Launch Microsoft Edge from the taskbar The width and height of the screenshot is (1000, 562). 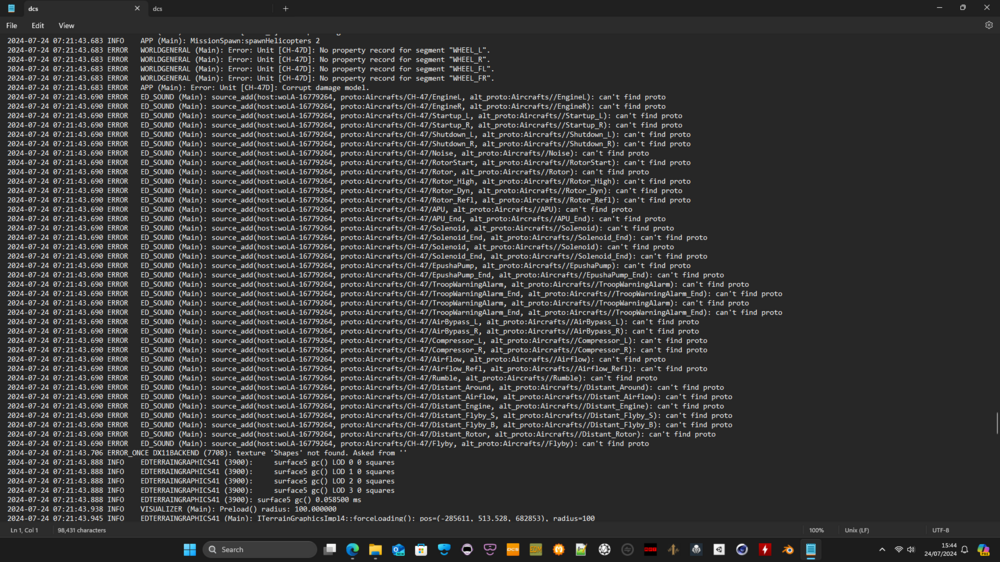pyautogui.click(x=353, y=550)
